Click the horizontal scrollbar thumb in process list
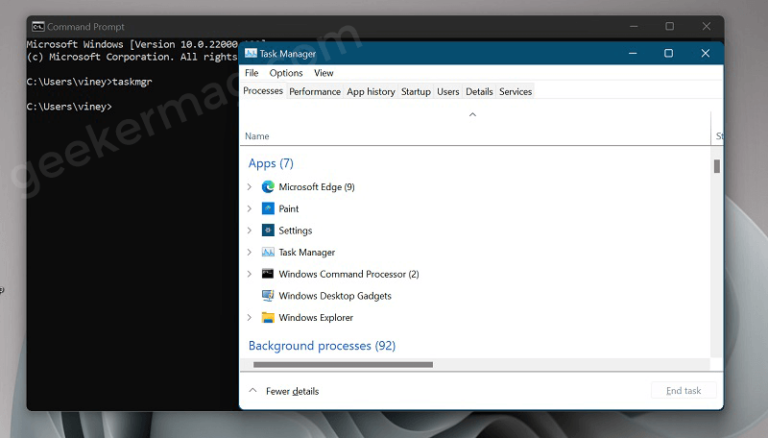Viewport: 768px width, 438px height. coord(343,365)
